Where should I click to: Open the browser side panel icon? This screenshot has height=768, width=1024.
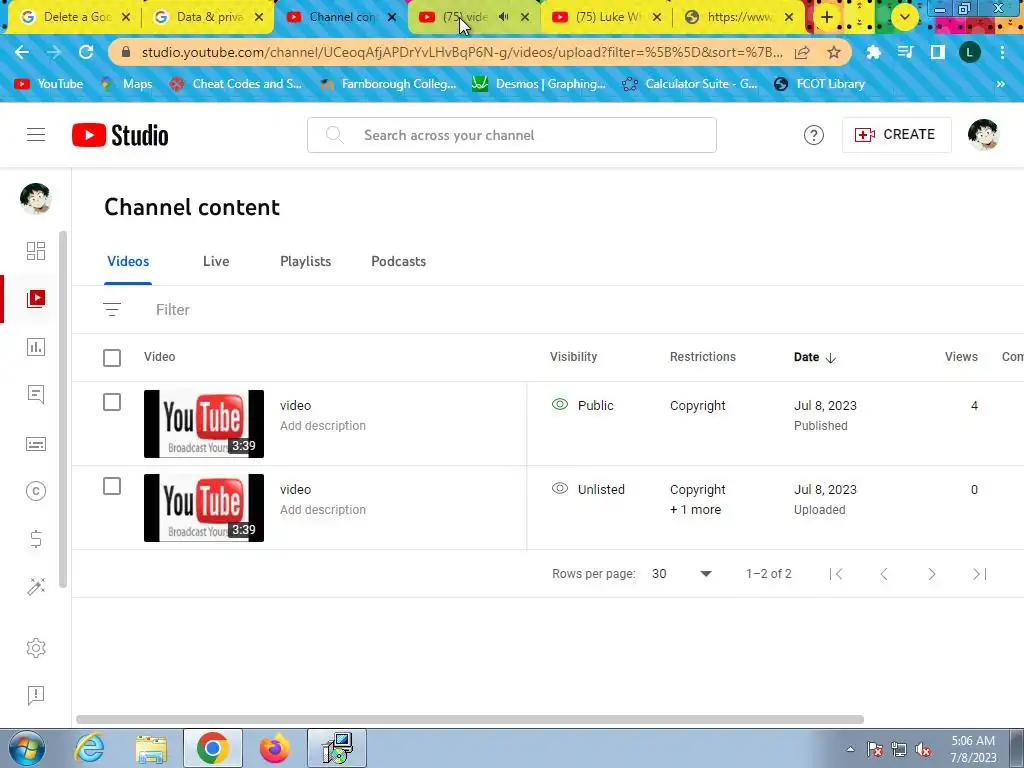(x=938, y=52)
